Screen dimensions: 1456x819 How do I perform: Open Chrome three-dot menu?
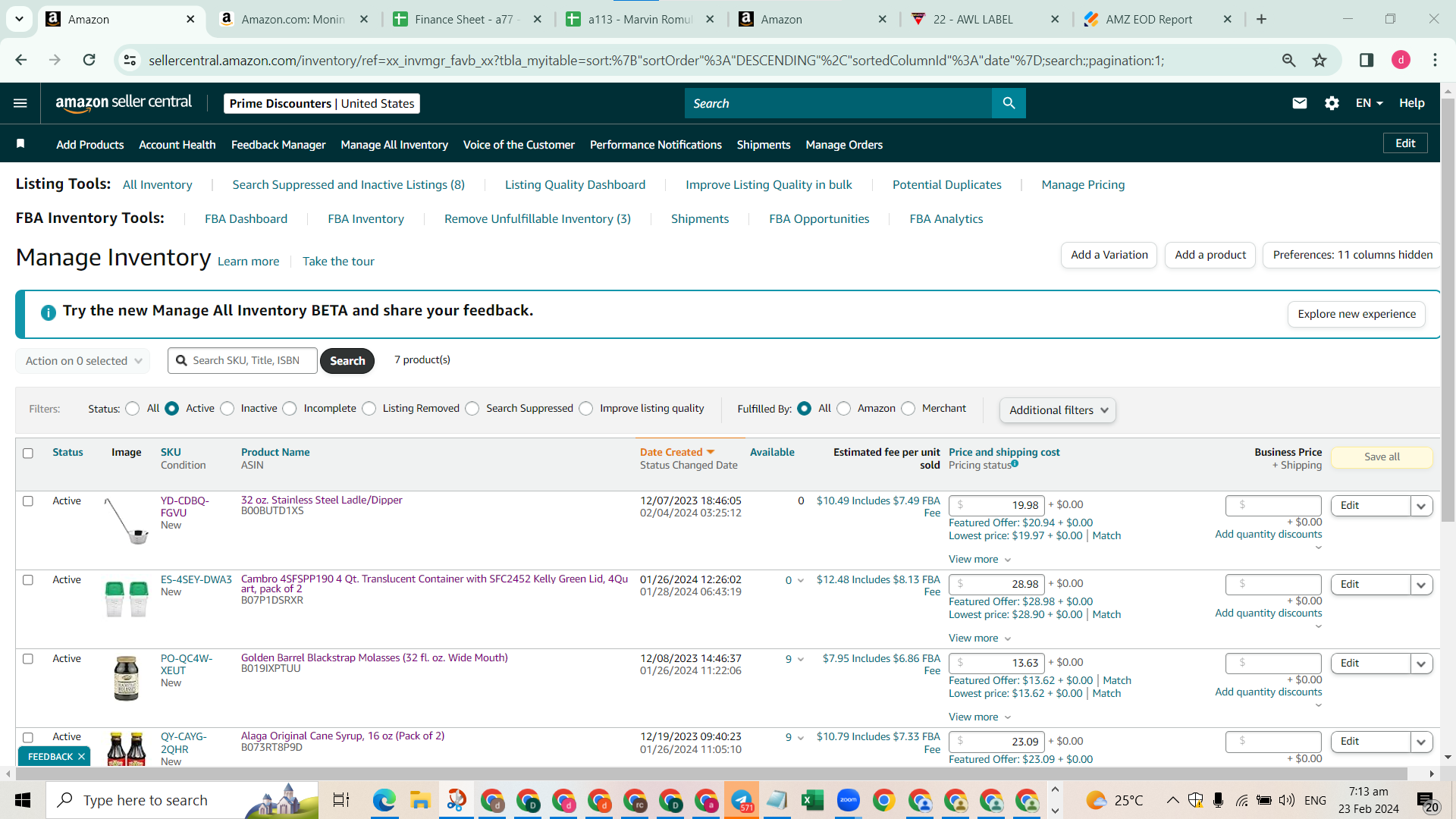point(1435,60)
